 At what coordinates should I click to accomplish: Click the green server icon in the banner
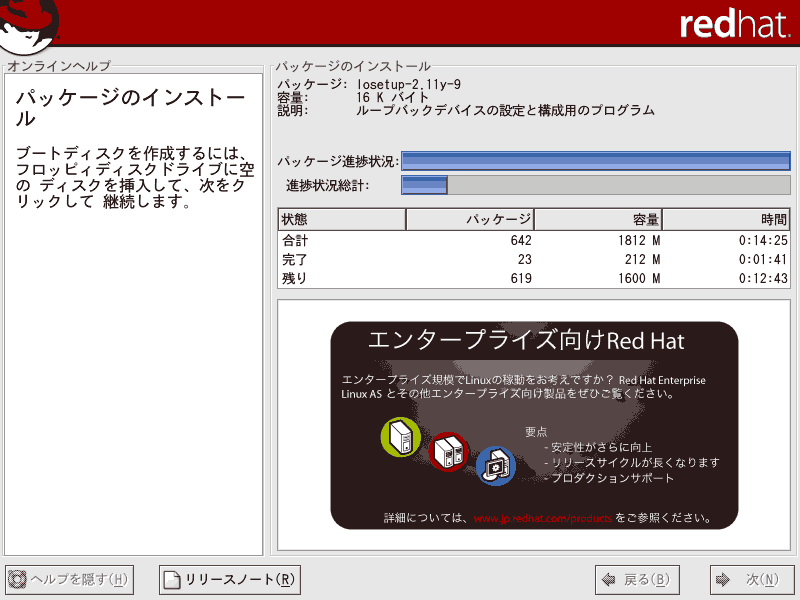401,437
